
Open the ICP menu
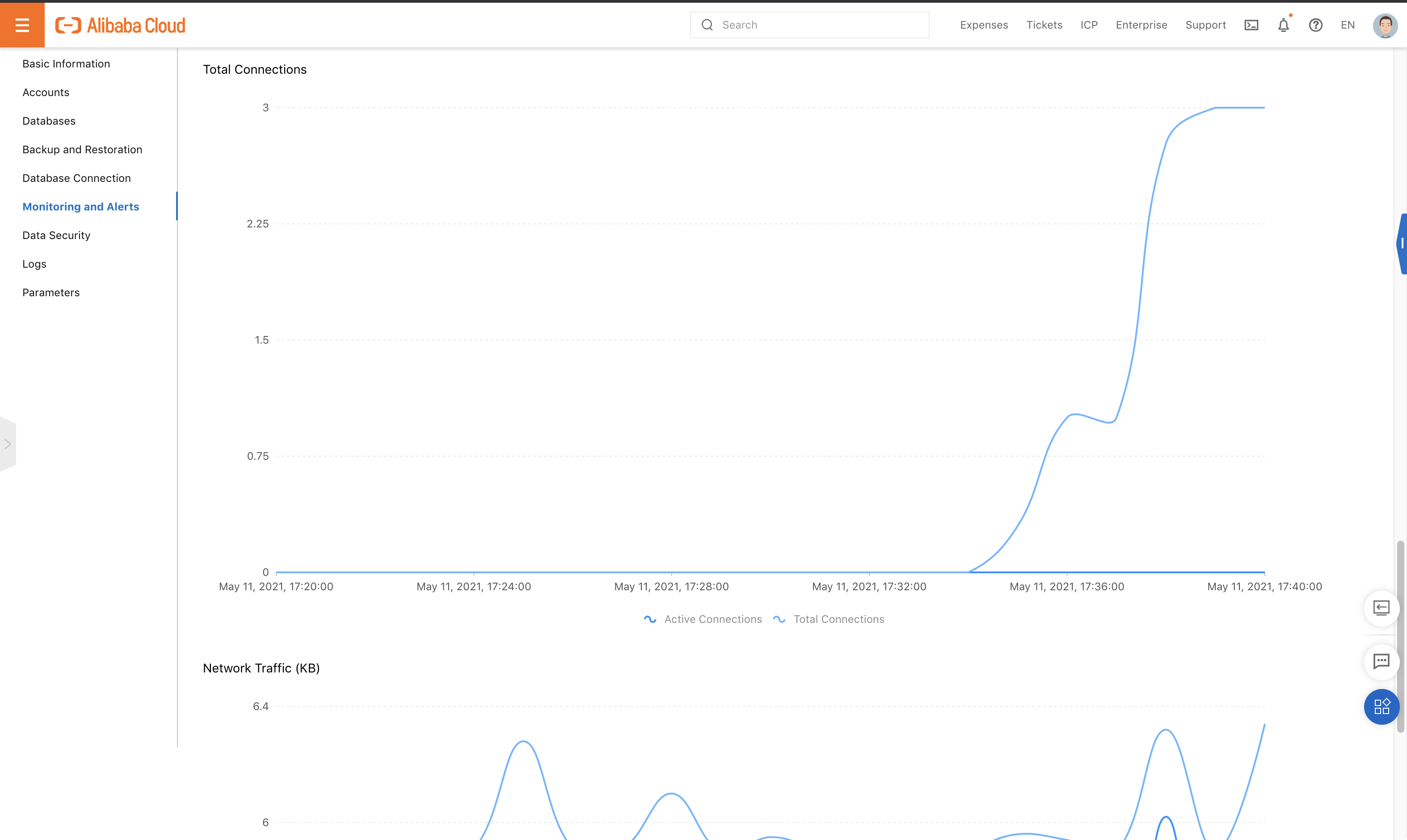(1089, 25)
